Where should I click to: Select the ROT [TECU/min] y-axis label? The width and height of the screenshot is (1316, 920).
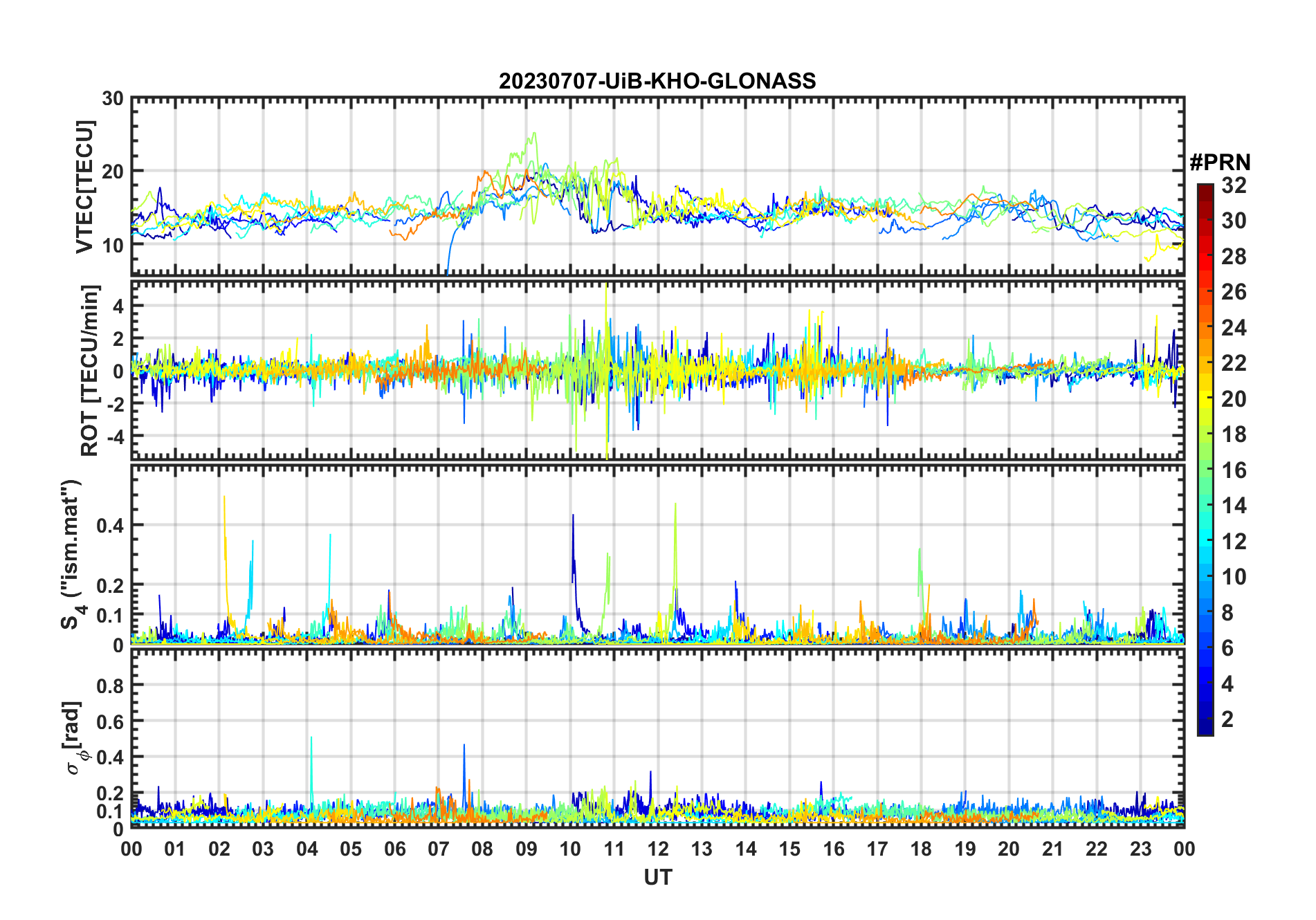(90, 370)
